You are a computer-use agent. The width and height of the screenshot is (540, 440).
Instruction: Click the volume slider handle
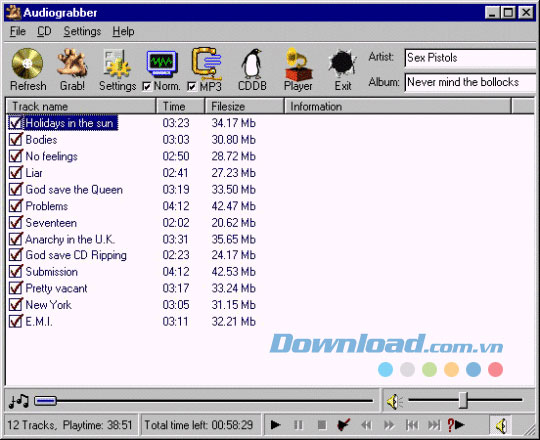464,400
